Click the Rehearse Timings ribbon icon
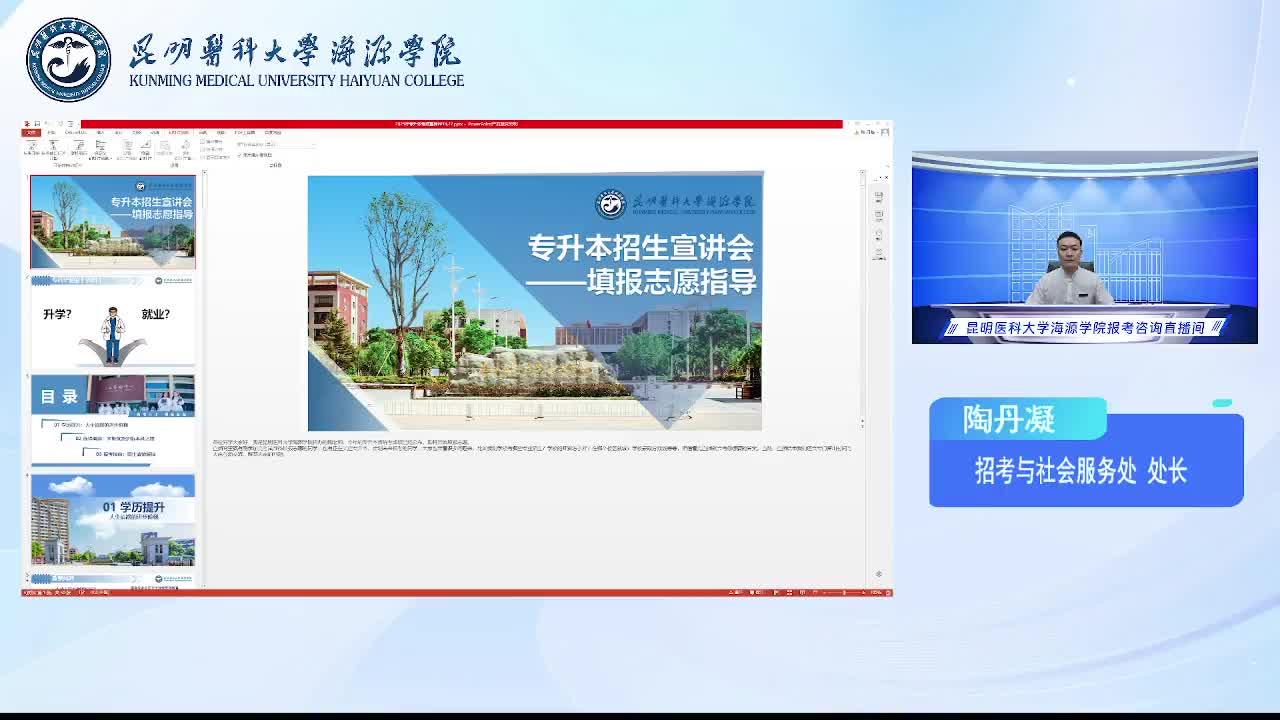Screen dimensions: 1280x720 (x=165, y=148)
